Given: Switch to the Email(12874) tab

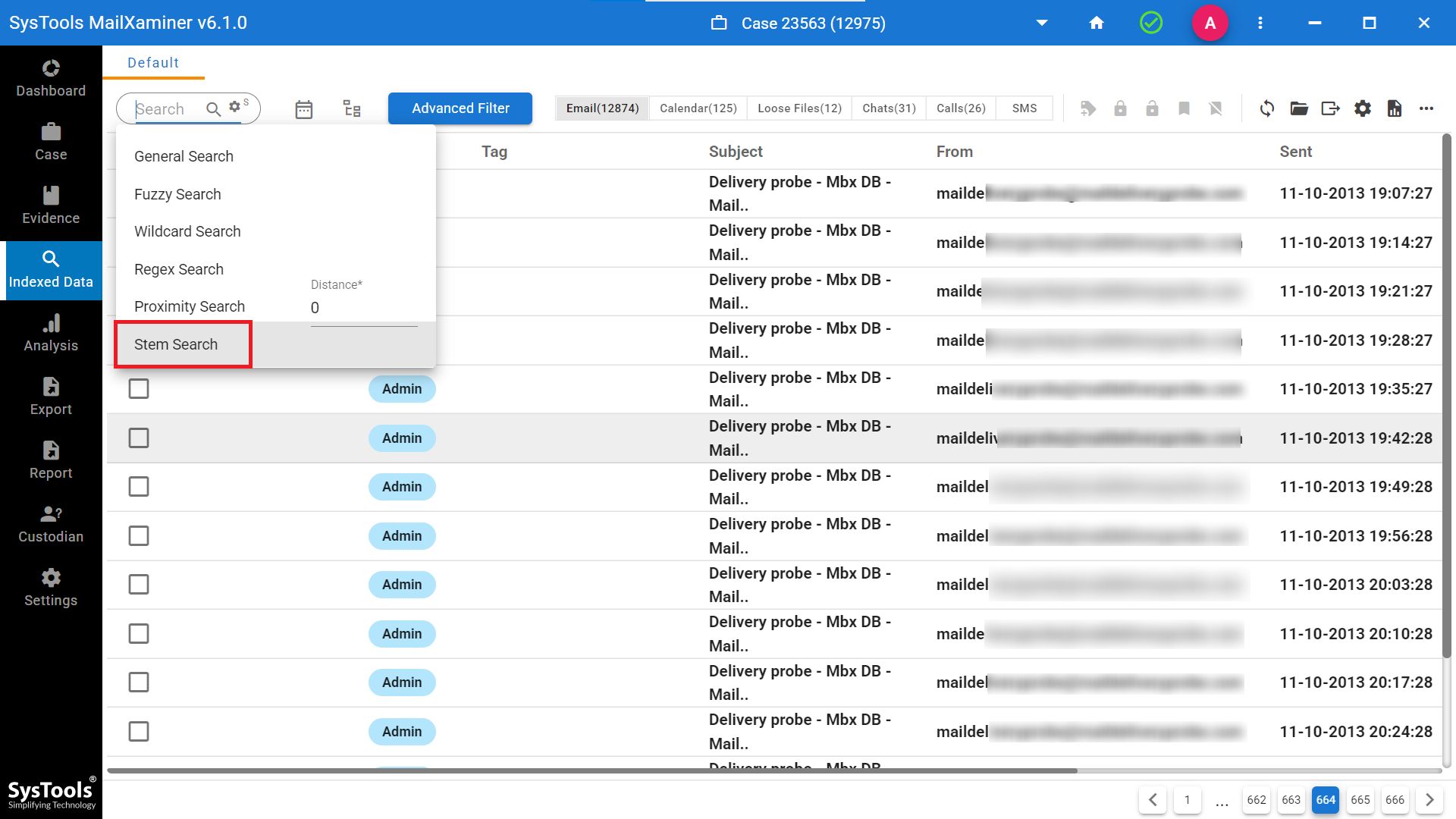Looking at the screenshot, I should [602, 108].
